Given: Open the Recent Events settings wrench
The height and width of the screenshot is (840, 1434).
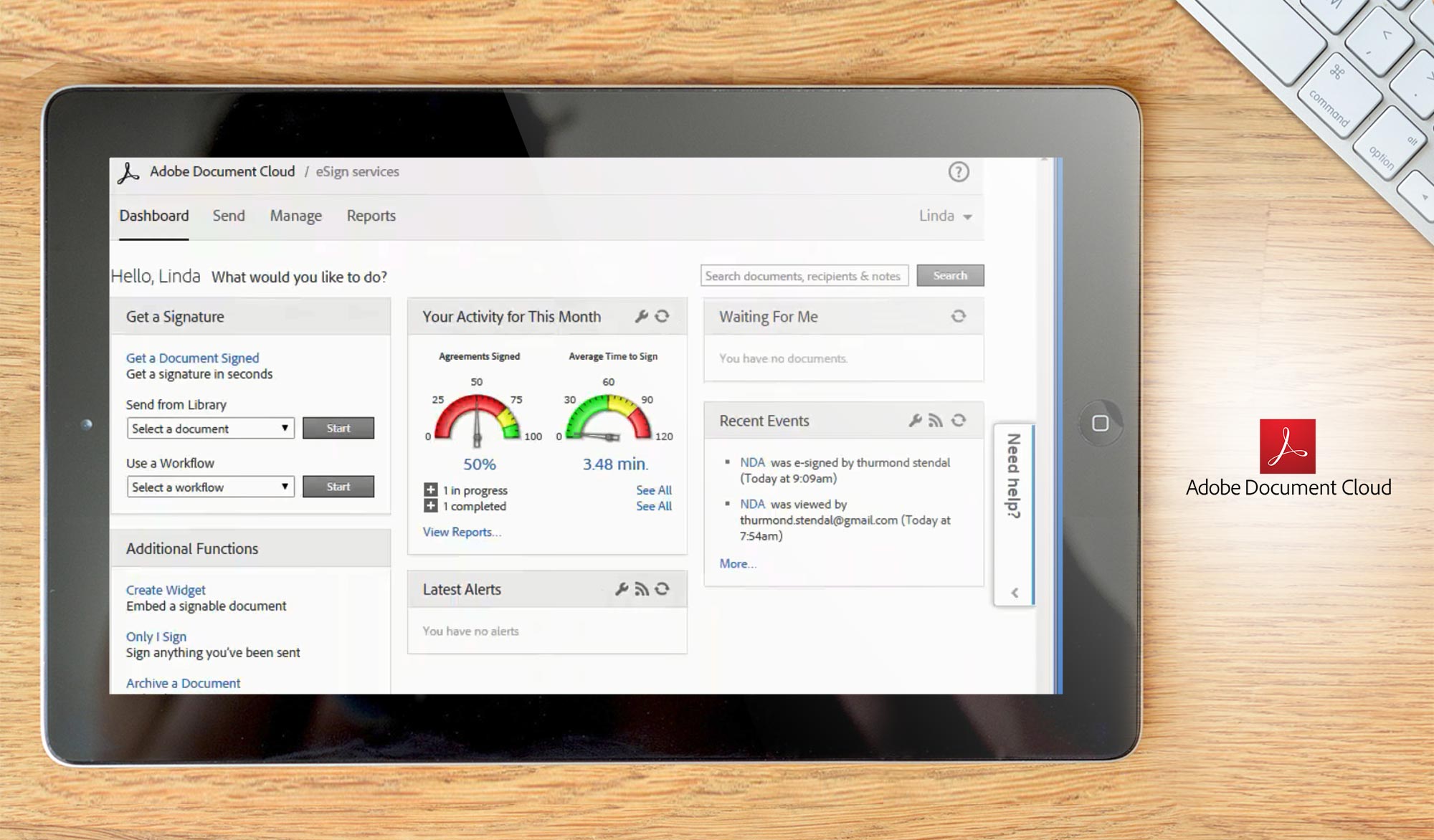Looking at the screenshot, I should click(x=913, y=421).
